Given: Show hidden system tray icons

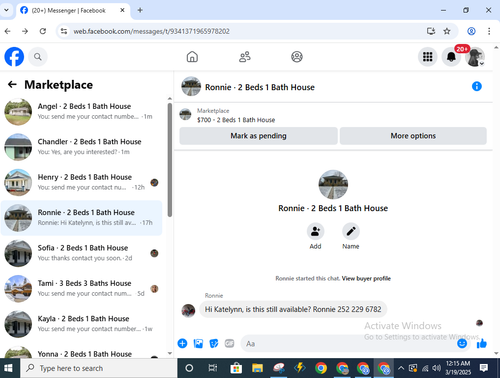Looking at the screenshot, I should click(401, 368).
